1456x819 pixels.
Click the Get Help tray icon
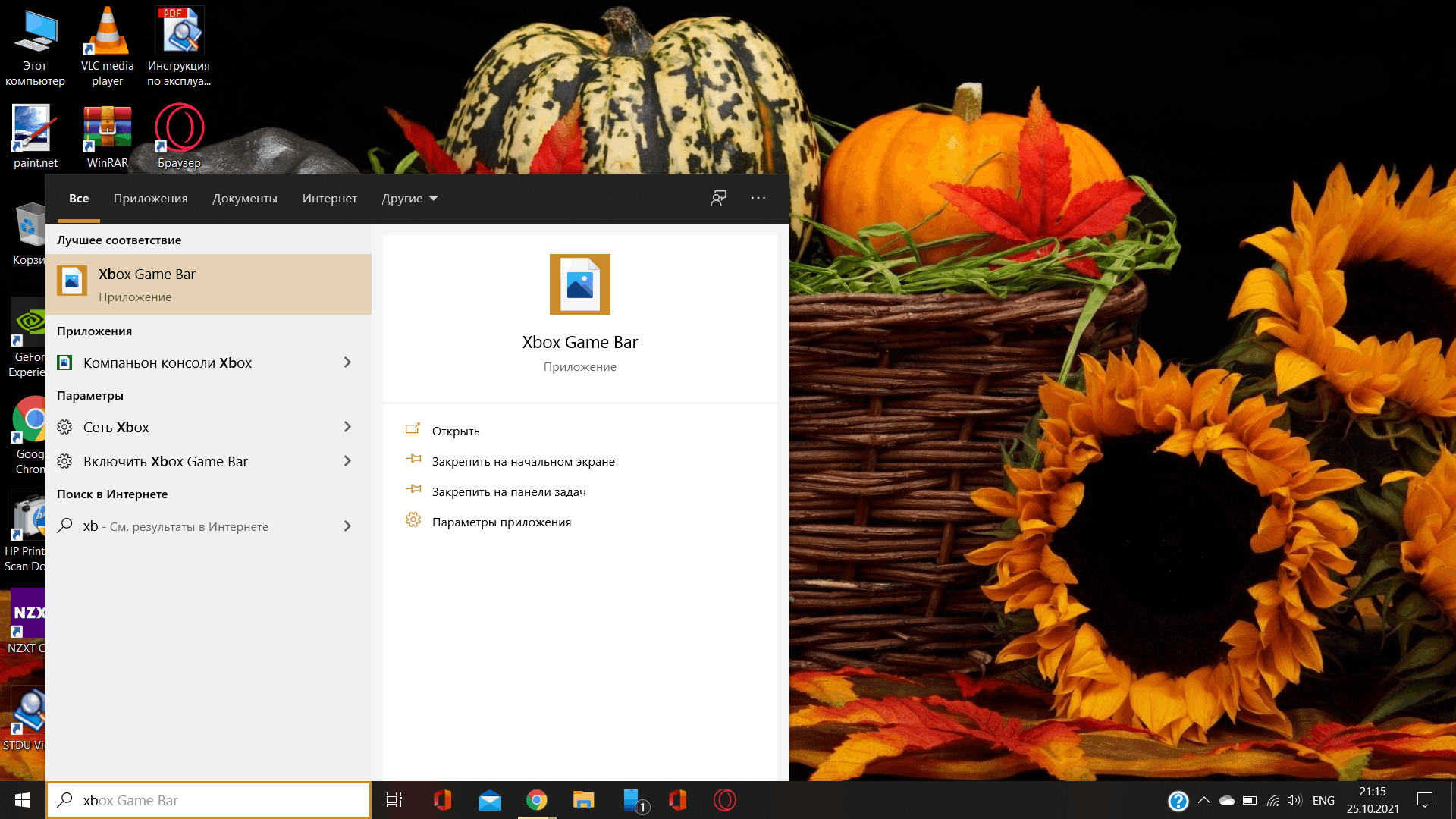(1178, 801)
